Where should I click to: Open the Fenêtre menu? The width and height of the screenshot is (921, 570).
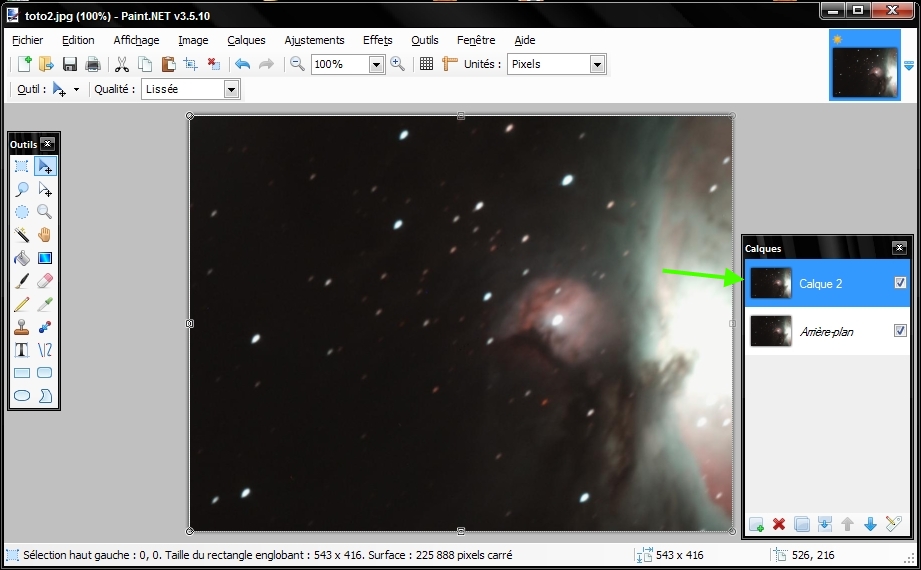pyautogui.click(x=476, y=40)
